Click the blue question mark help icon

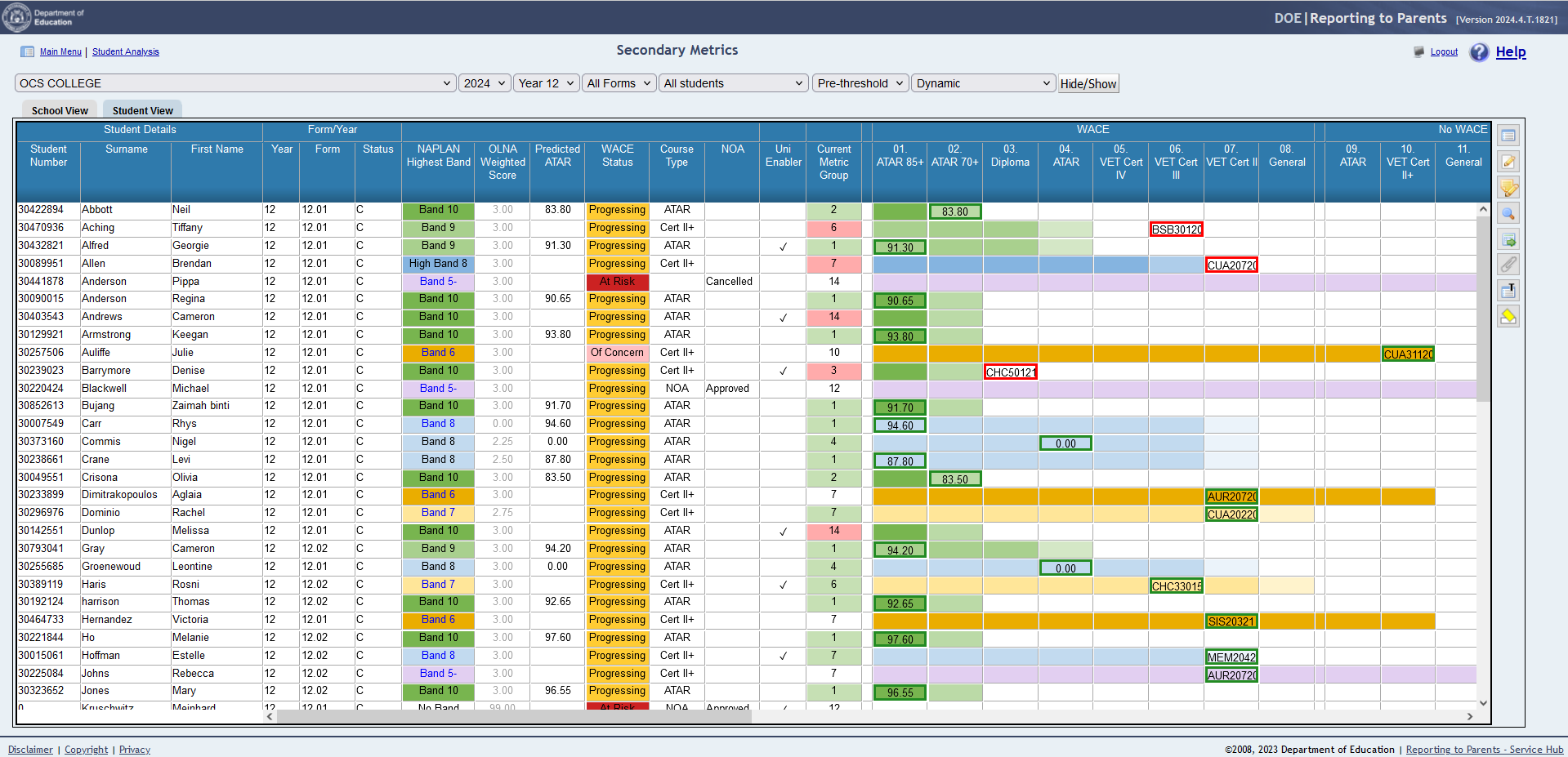[x=1479, y=52]
